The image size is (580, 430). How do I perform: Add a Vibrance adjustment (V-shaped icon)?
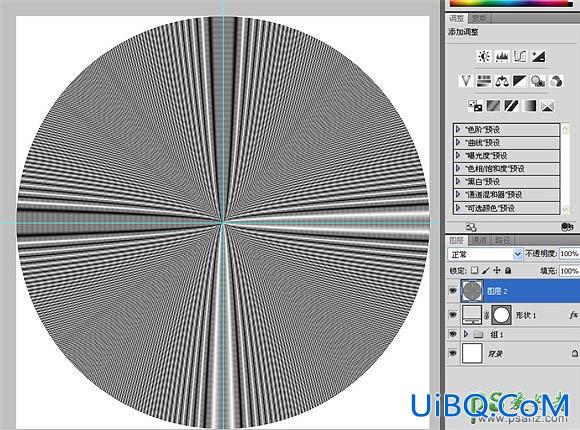tap(465, 81)
